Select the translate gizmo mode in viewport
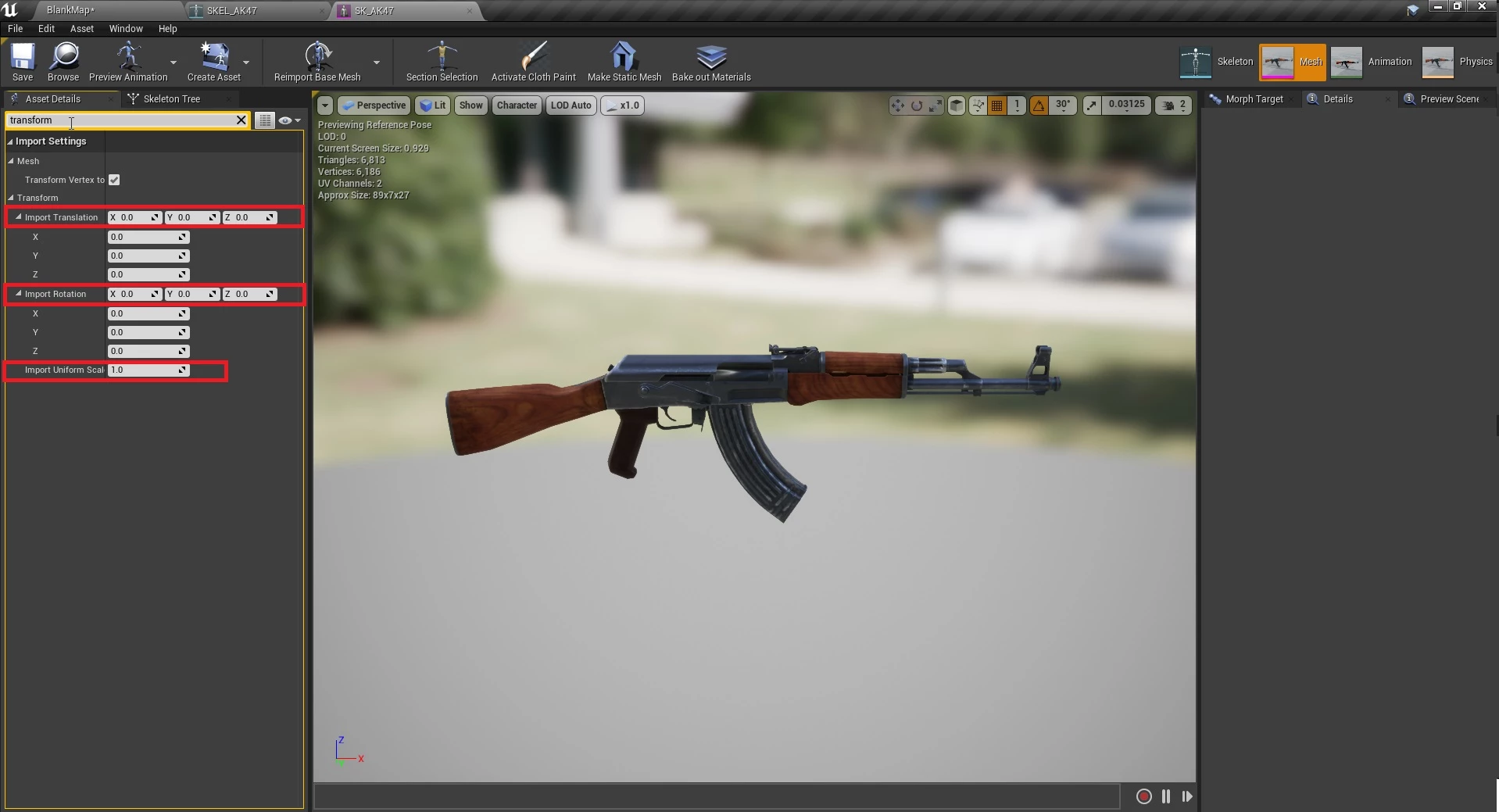Image resolution: width=1499 pixels, height=812 pixels. [x=897, y=105]
